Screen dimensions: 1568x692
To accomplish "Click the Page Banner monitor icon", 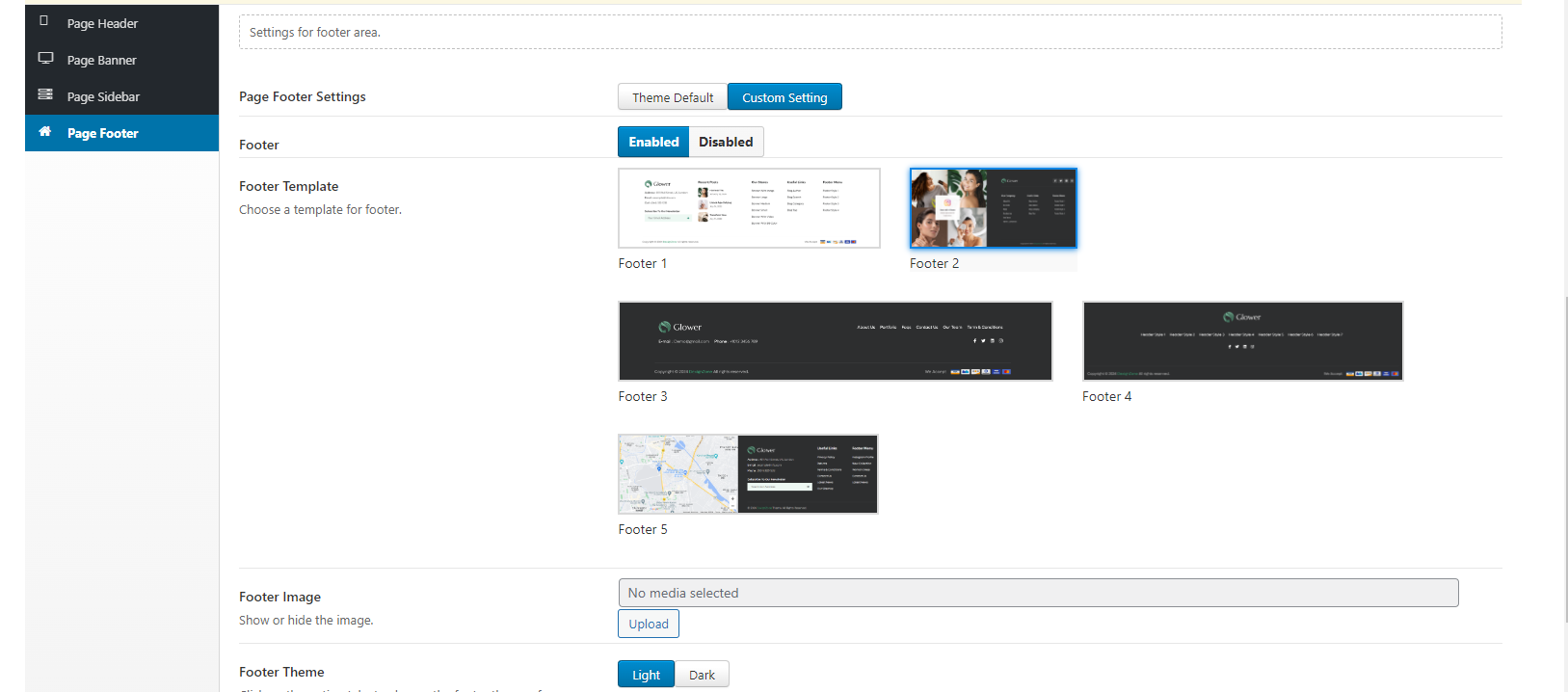I will (x=45, y=58).
